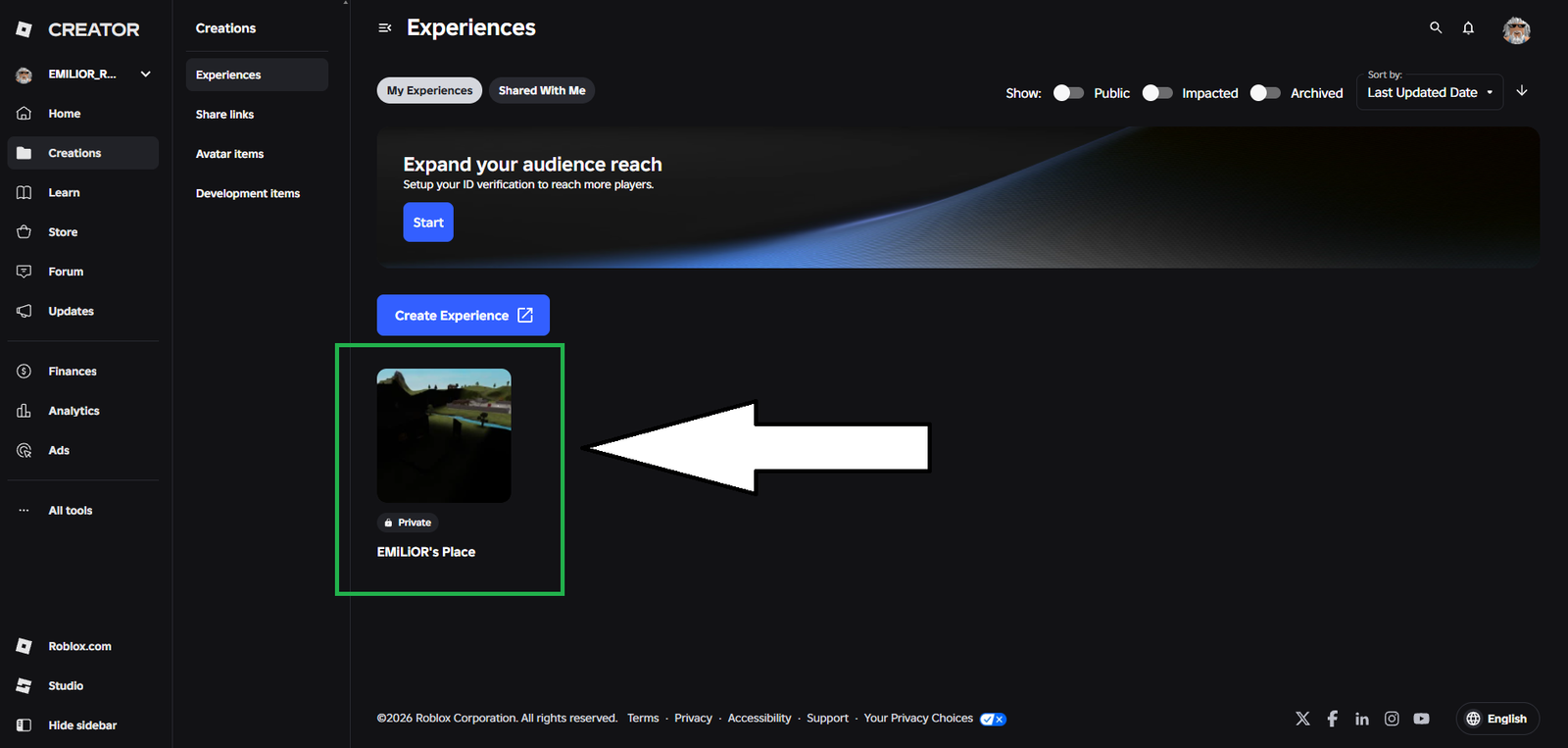
Task: Click the EMILIOR's Place title text
Action: [x=426, y=552]
